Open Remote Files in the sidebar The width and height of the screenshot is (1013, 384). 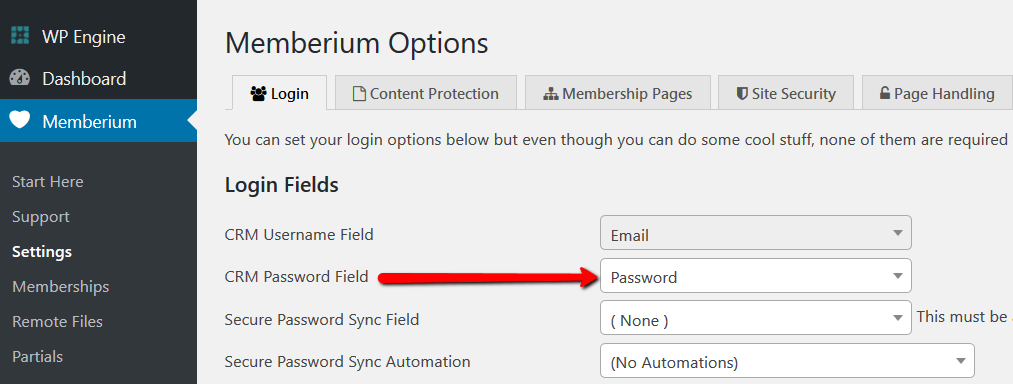(57, 321)
